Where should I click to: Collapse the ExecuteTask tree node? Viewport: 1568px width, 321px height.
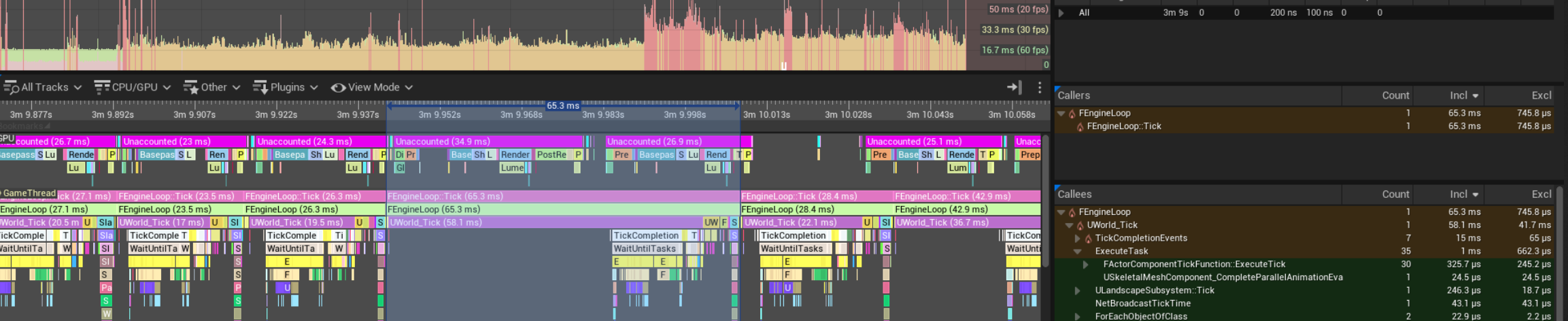1078,252
